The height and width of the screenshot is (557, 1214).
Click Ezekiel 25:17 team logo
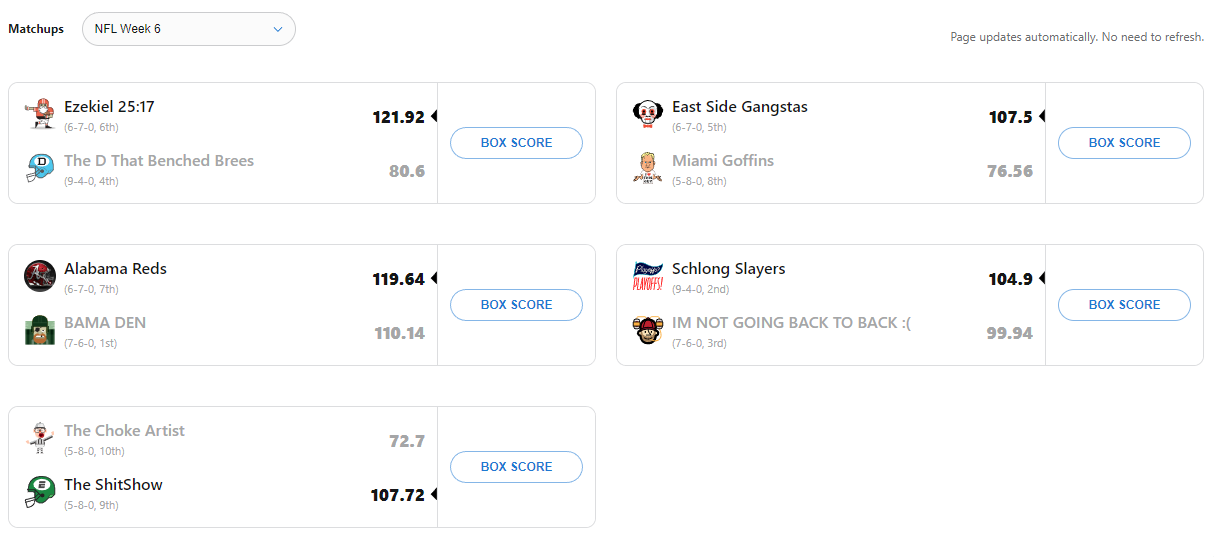pos(40,114)
